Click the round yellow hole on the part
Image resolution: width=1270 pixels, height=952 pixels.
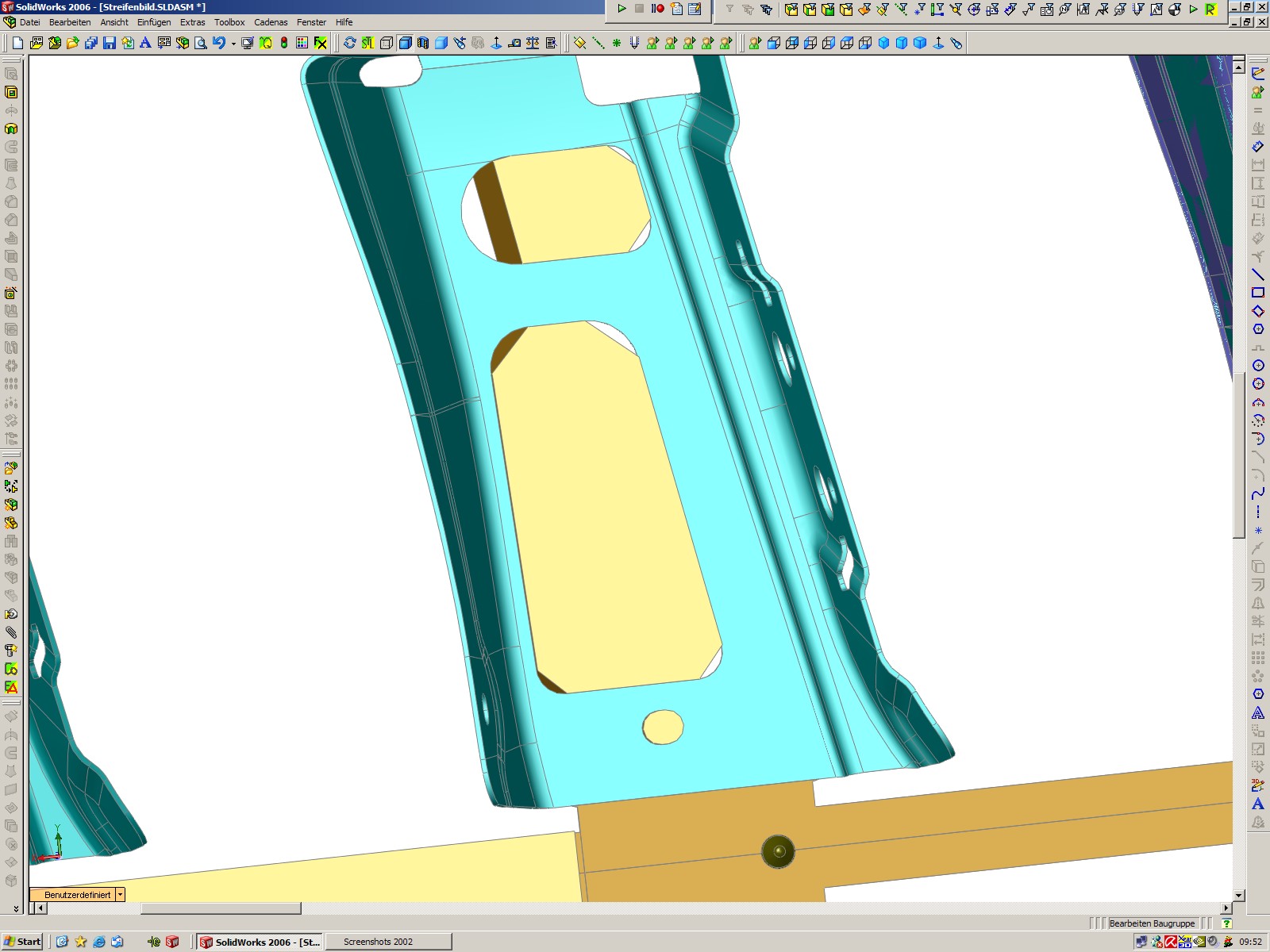(x=663, y=727)
